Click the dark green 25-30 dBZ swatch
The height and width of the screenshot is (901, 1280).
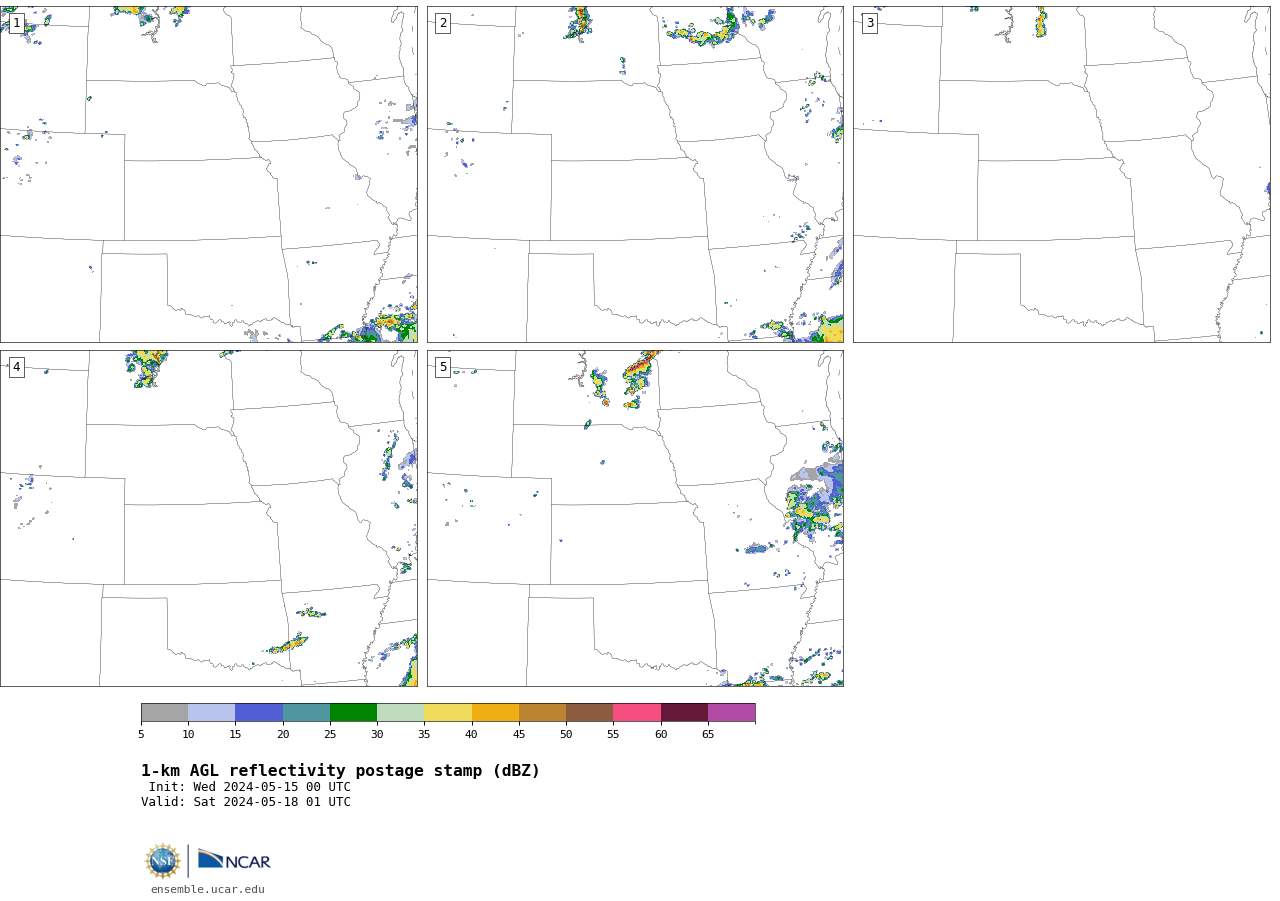[353, 713]
